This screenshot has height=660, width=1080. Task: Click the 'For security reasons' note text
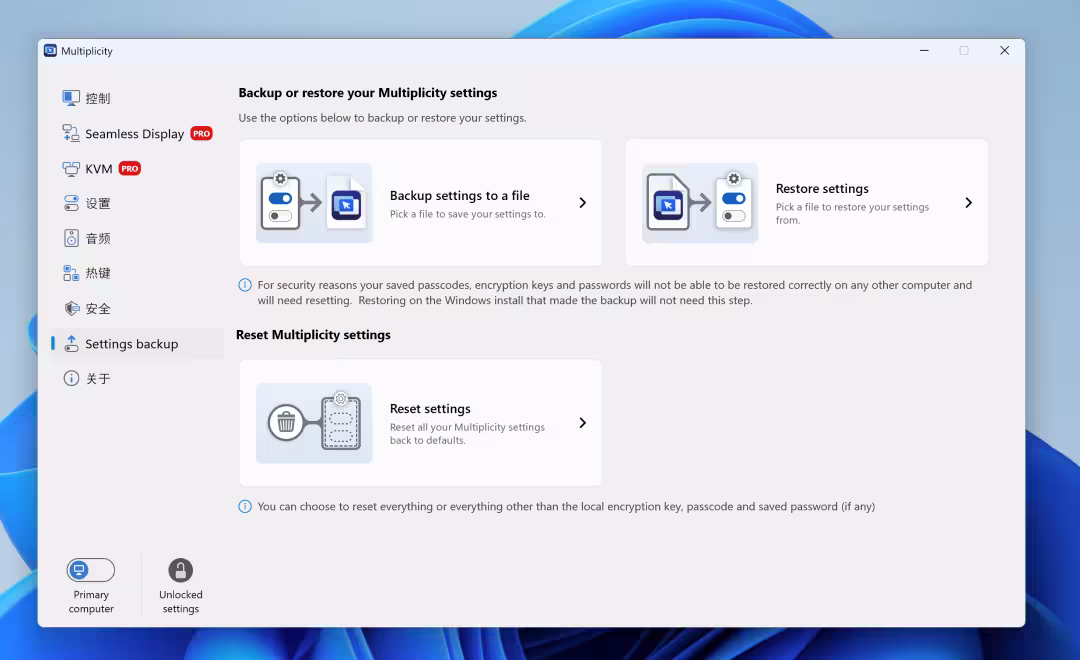[615, 293]
